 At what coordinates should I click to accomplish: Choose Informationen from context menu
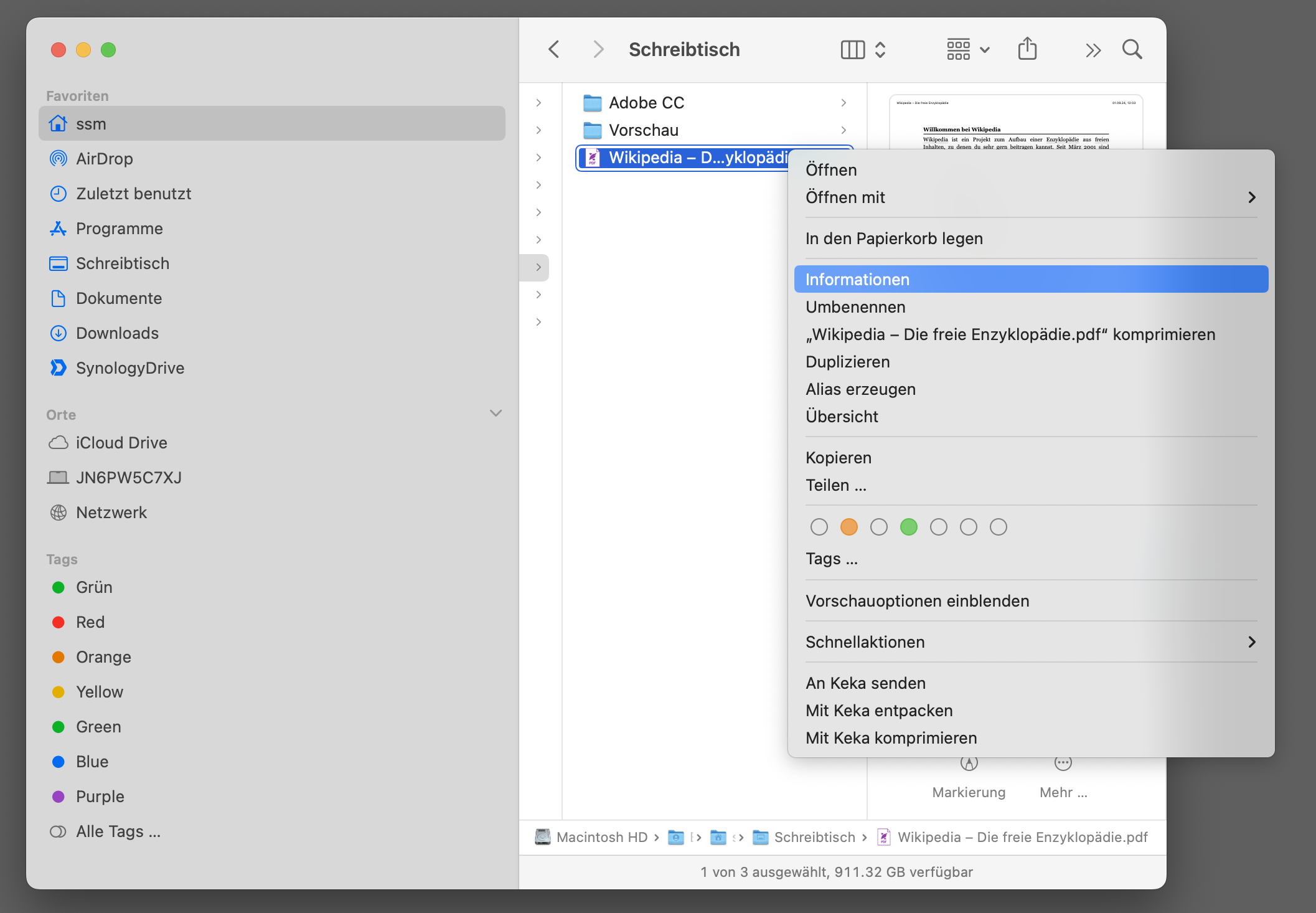pyautogui.click(x=857, y=280)
